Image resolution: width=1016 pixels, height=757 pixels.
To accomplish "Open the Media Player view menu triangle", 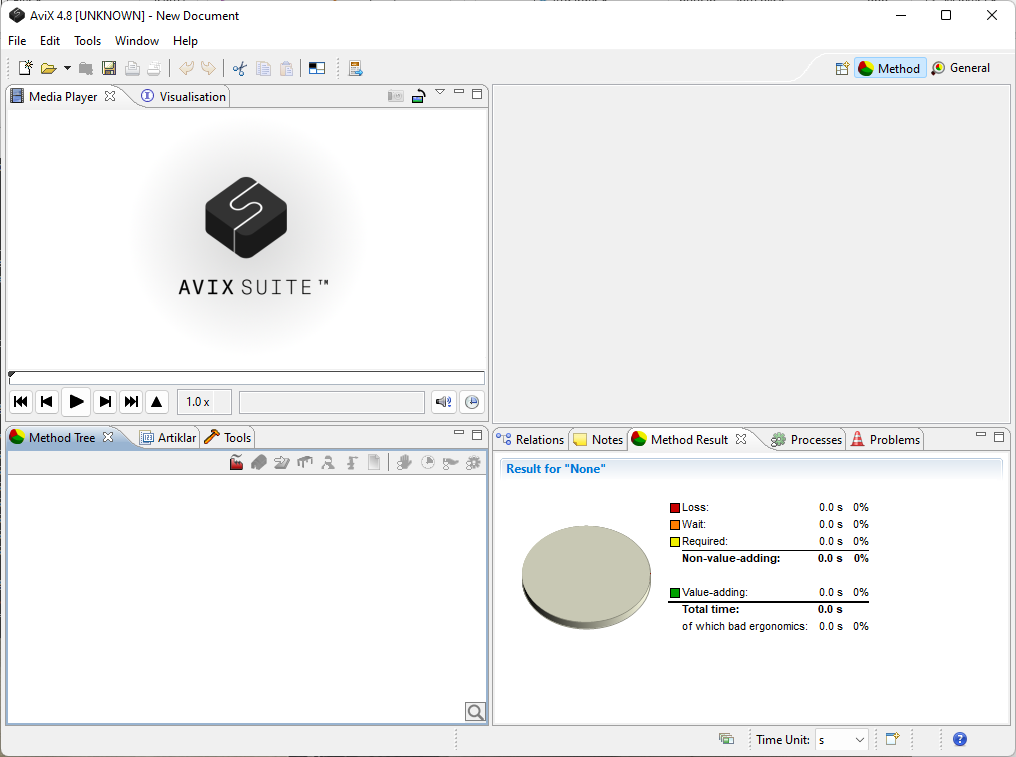I will tap(439, 93).
